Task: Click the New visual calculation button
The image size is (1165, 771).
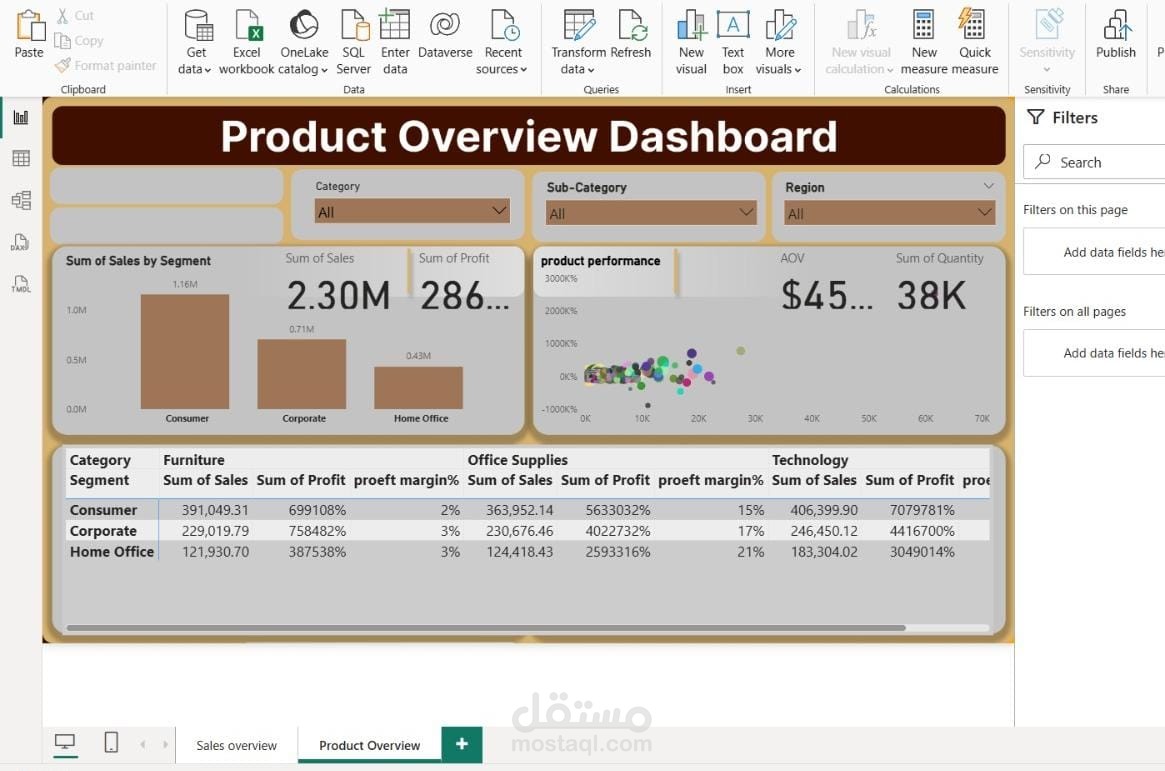Action: click(x=860, y=43)
